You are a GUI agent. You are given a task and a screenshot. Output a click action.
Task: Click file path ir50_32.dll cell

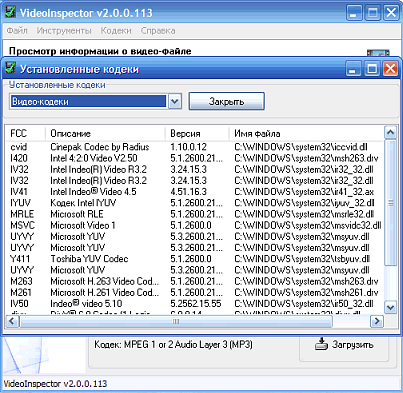(x=304, y=304)
